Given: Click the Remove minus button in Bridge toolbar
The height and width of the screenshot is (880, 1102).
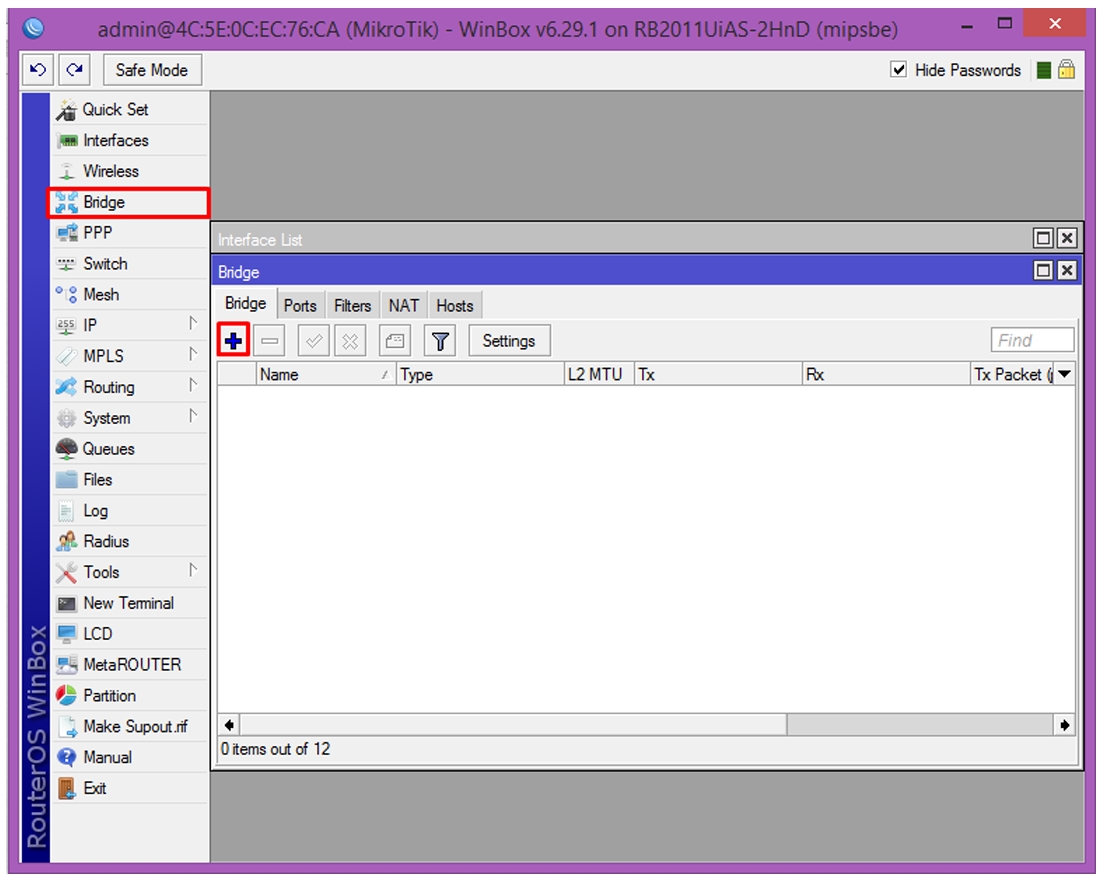Looking at the screenshot, I should [x=270, y=341].
